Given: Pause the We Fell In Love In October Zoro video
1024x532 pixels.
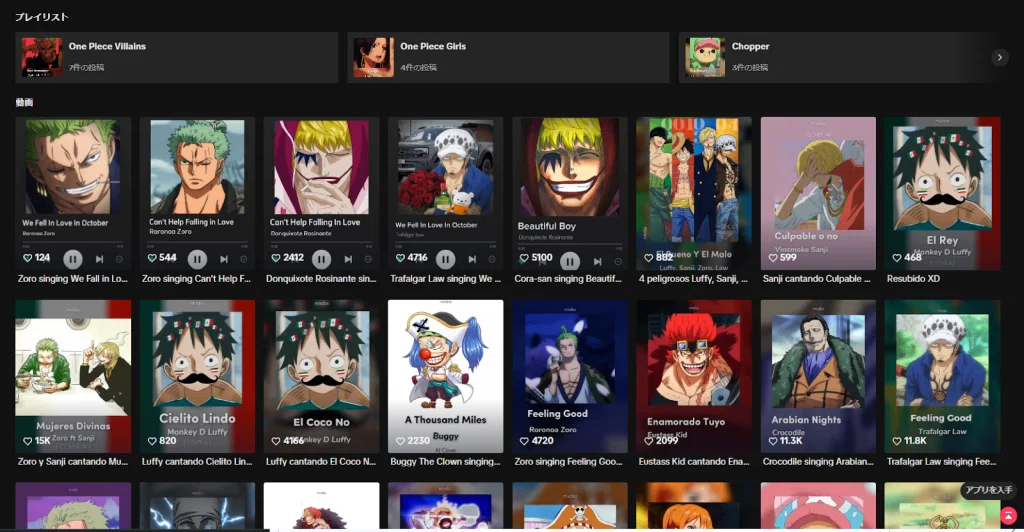Looking at the screenshot, I should (x=72, y=260).
